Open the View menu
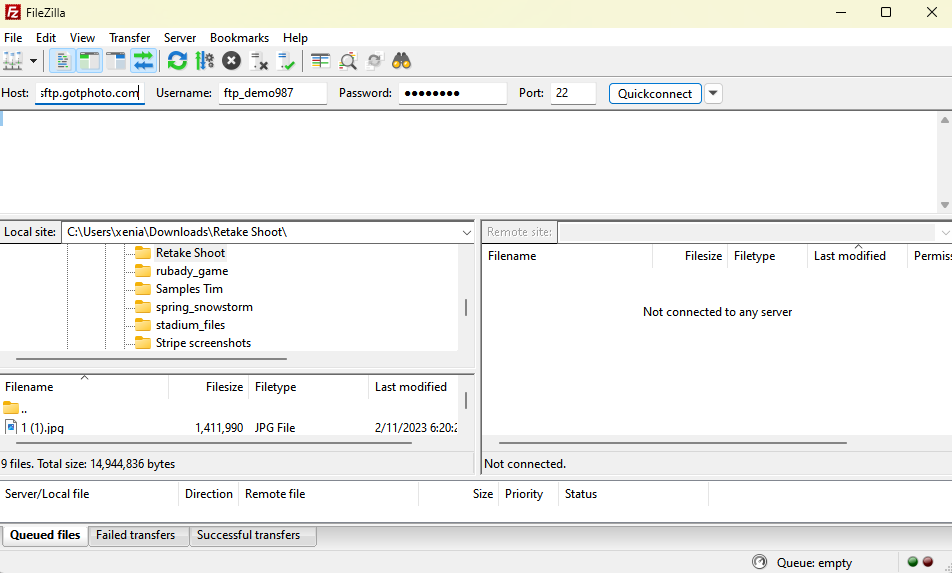 (82, 38)
